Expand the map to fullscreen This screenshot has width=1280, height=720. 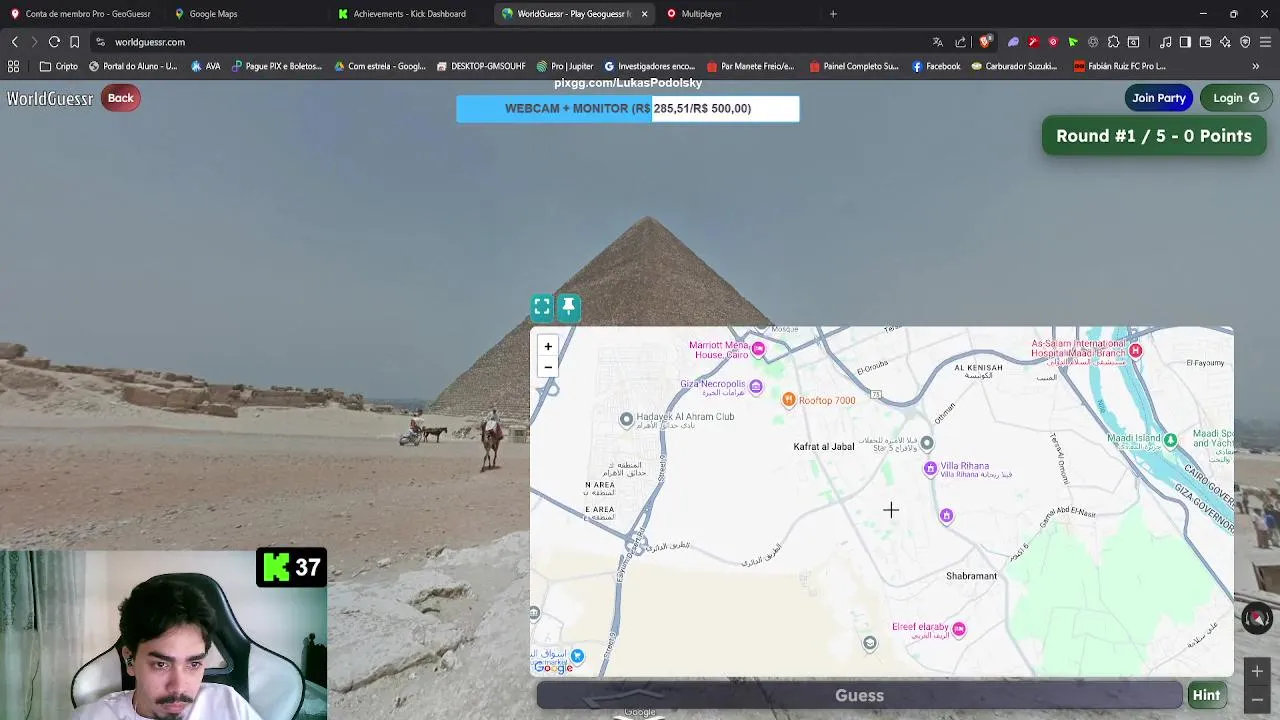tap(542, 307)
